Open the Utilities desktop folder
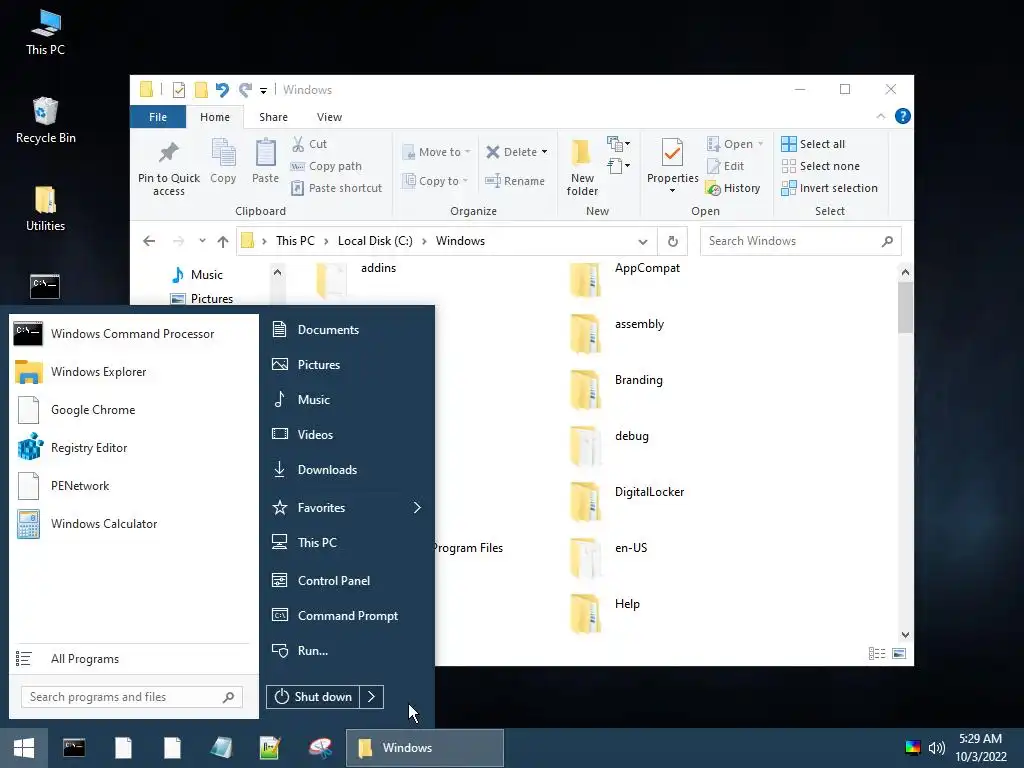Screen dimensions: 1024x768 tap(45, 209)
